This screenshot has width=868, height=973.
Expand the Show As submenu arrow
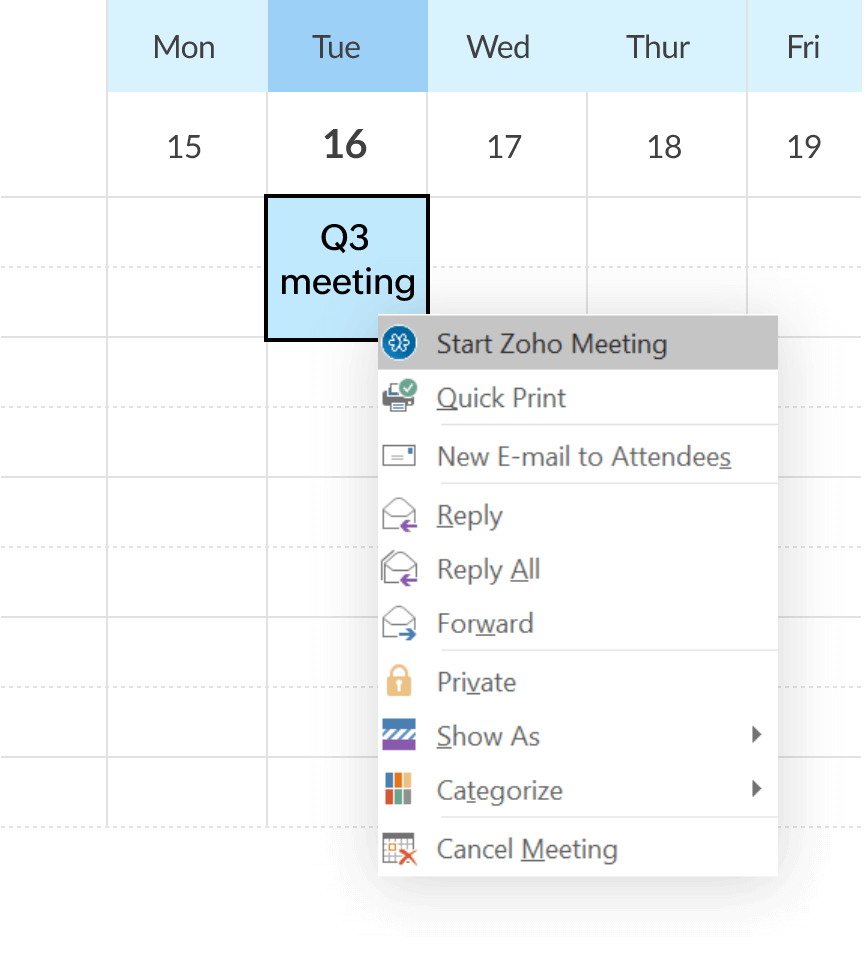757,735
